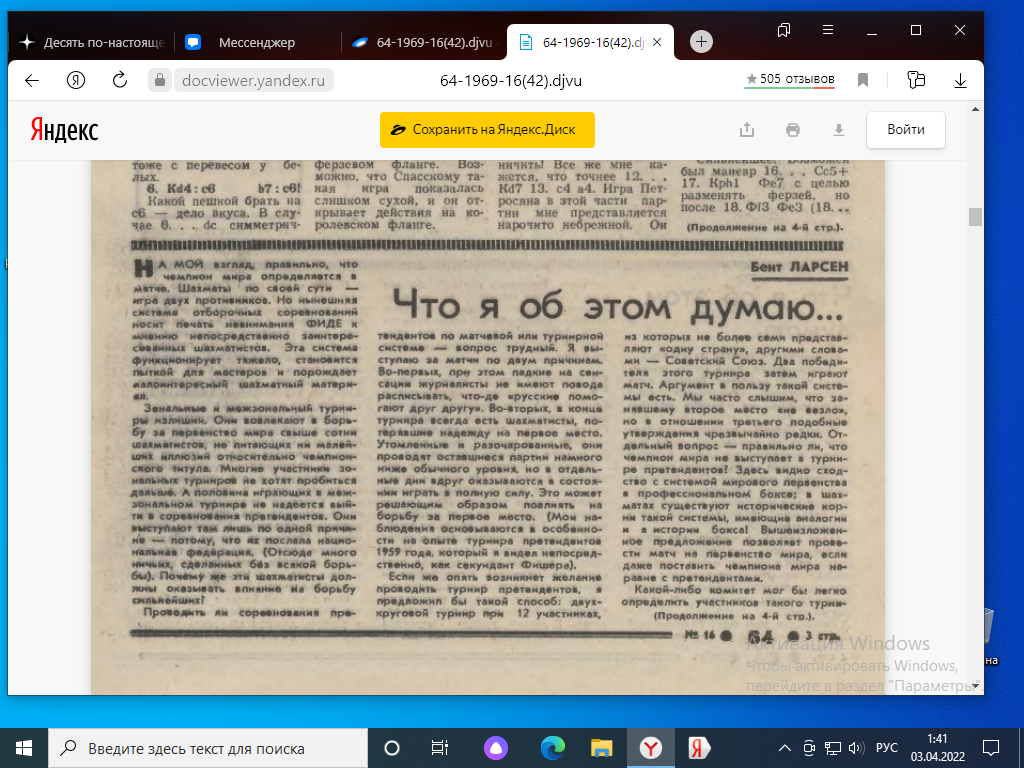The width and height of the screenshot is (1024, 768).
Task: Click the network icon in system tray
Action: 833,748
